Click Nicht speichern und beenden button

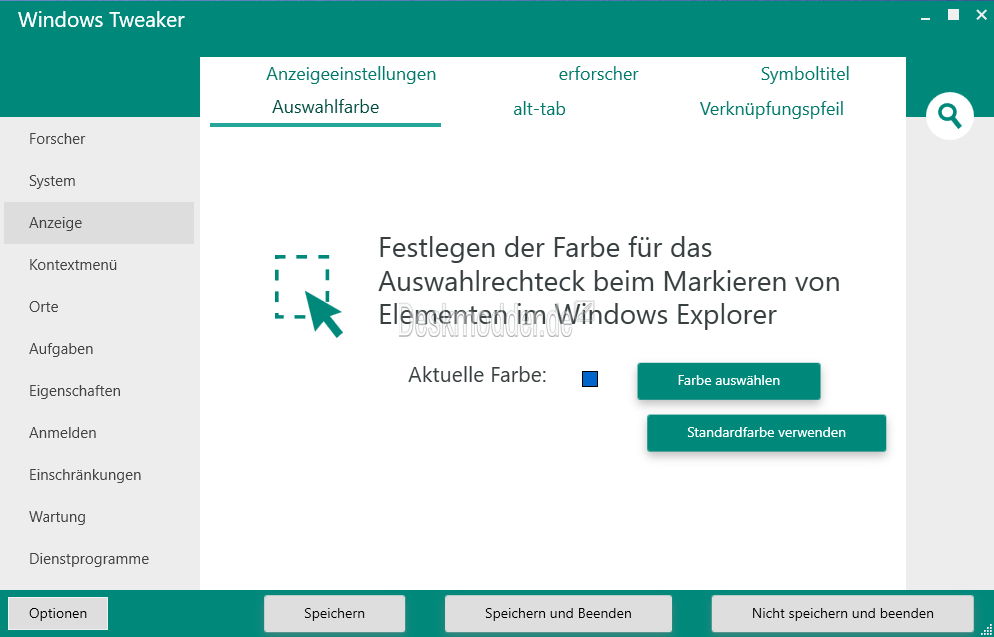click(x=842, y=613)
